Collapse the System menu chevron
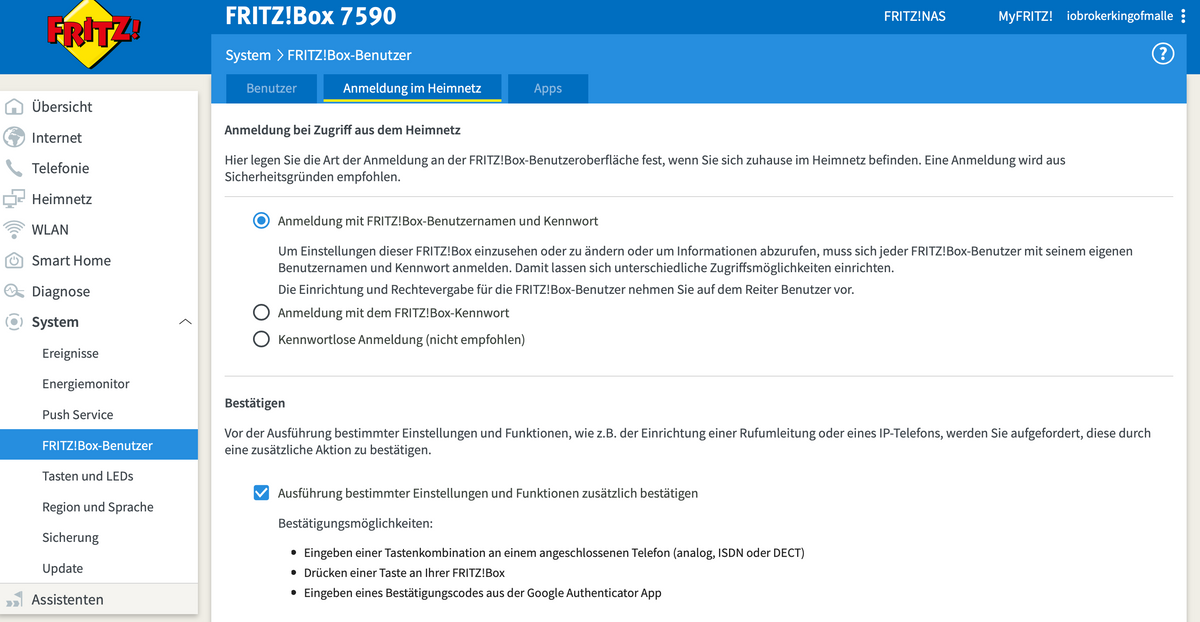Screen dimensions: 1200x622 pos(185,322)
